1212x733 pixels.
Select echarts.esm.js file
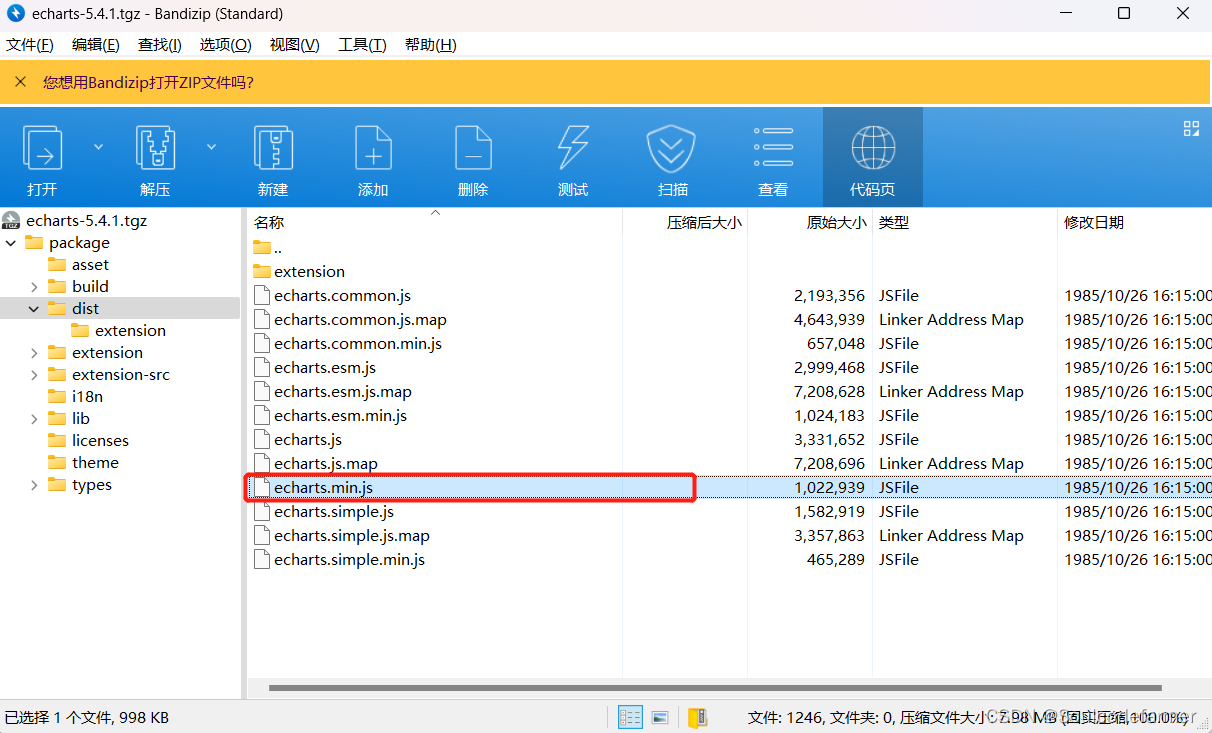(314, 367)
